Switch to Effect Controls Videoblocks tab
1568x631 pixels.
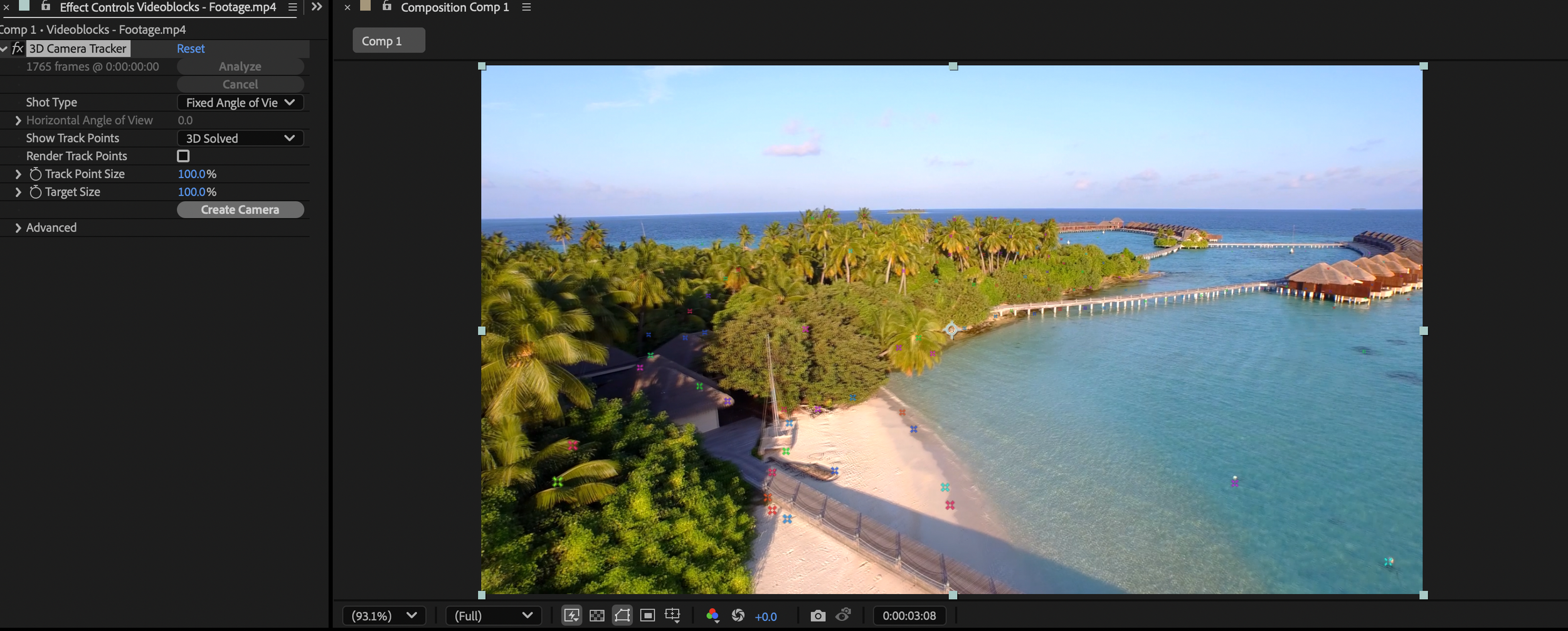pyautogui.click(x=167, y=8)
